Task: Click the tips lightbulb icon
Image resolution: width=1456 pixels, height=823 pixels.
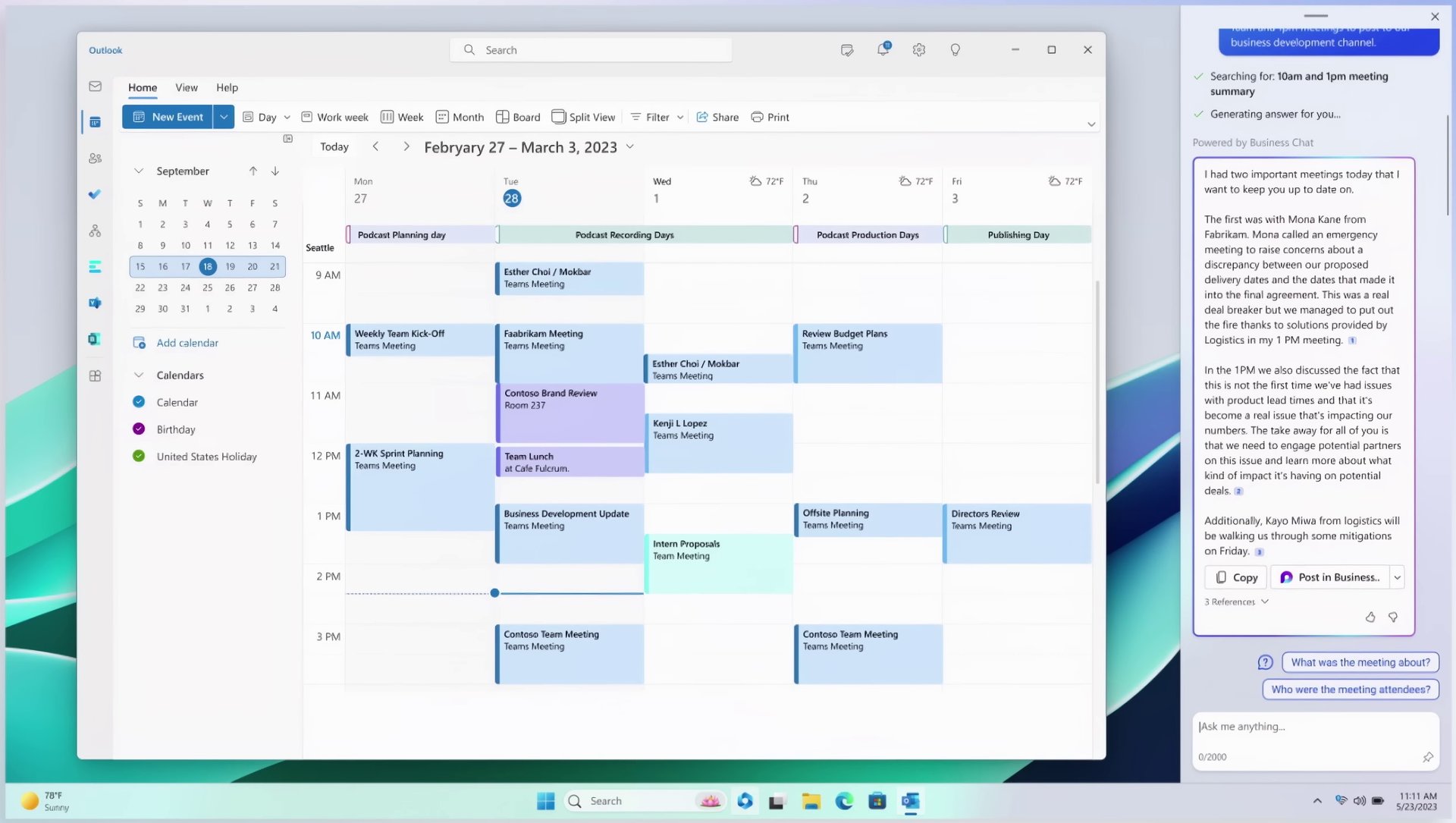Action: pyautogui.click(x=955, y=49)
